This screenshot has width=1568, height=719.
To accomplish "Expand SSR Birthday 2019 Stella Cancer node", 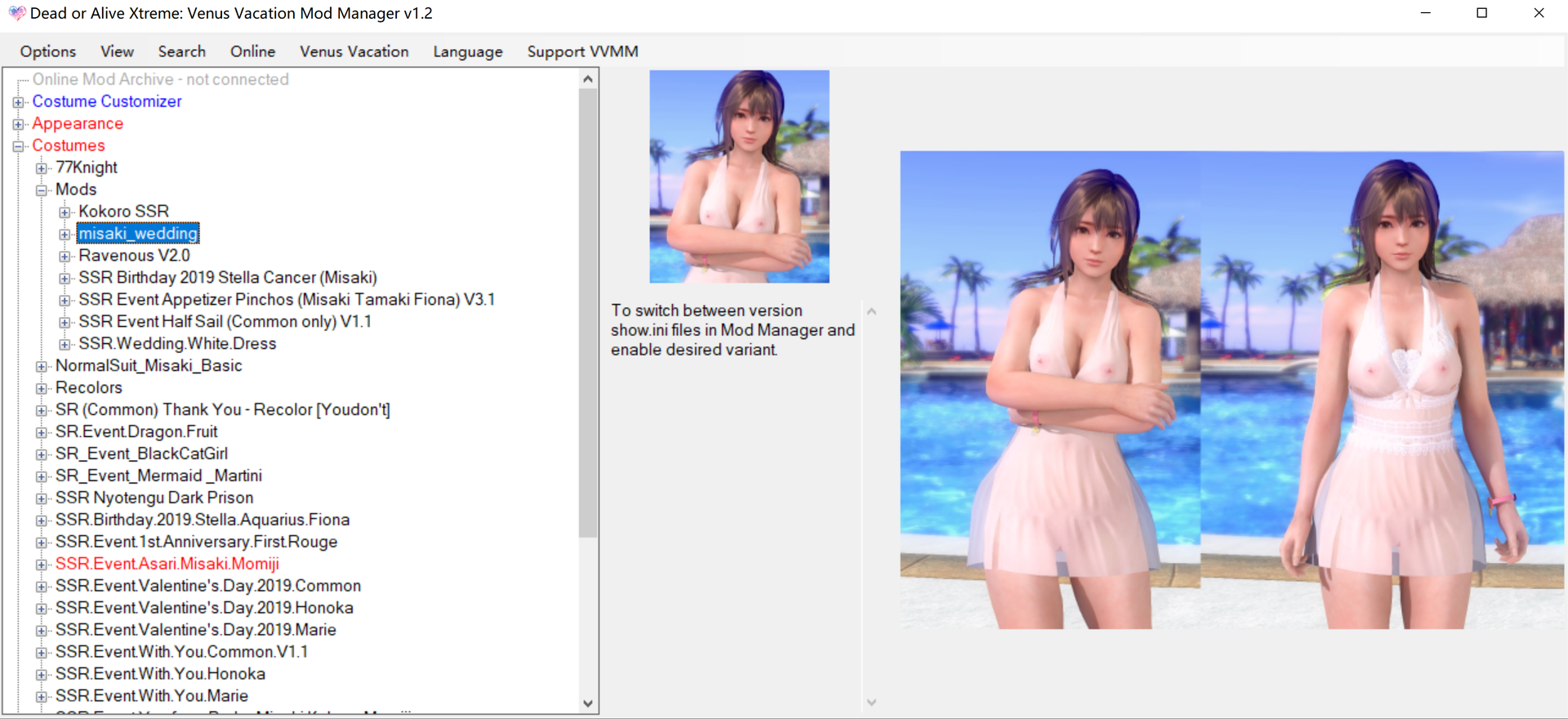I will point(65,279).
